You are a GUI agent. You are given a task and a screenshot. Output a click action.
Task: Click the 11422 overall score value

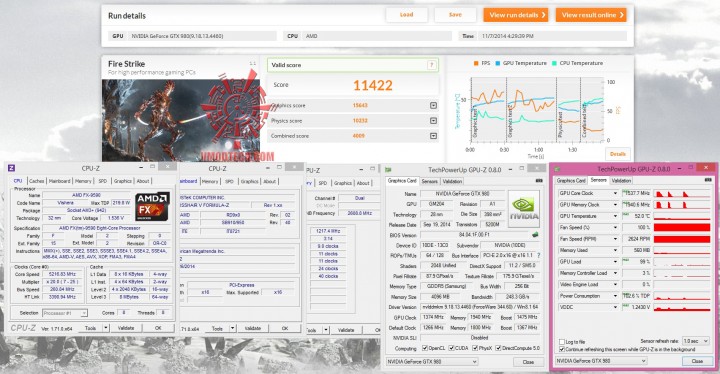pos(372,85)
